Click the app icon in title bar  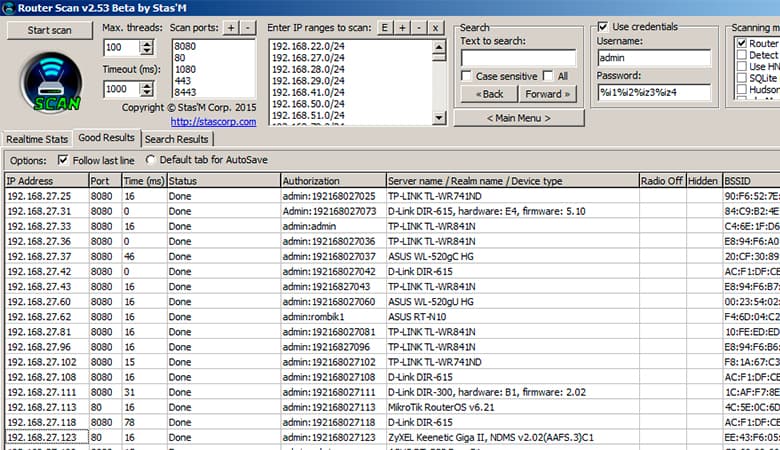pyautogui.click(x=8, y=7)
